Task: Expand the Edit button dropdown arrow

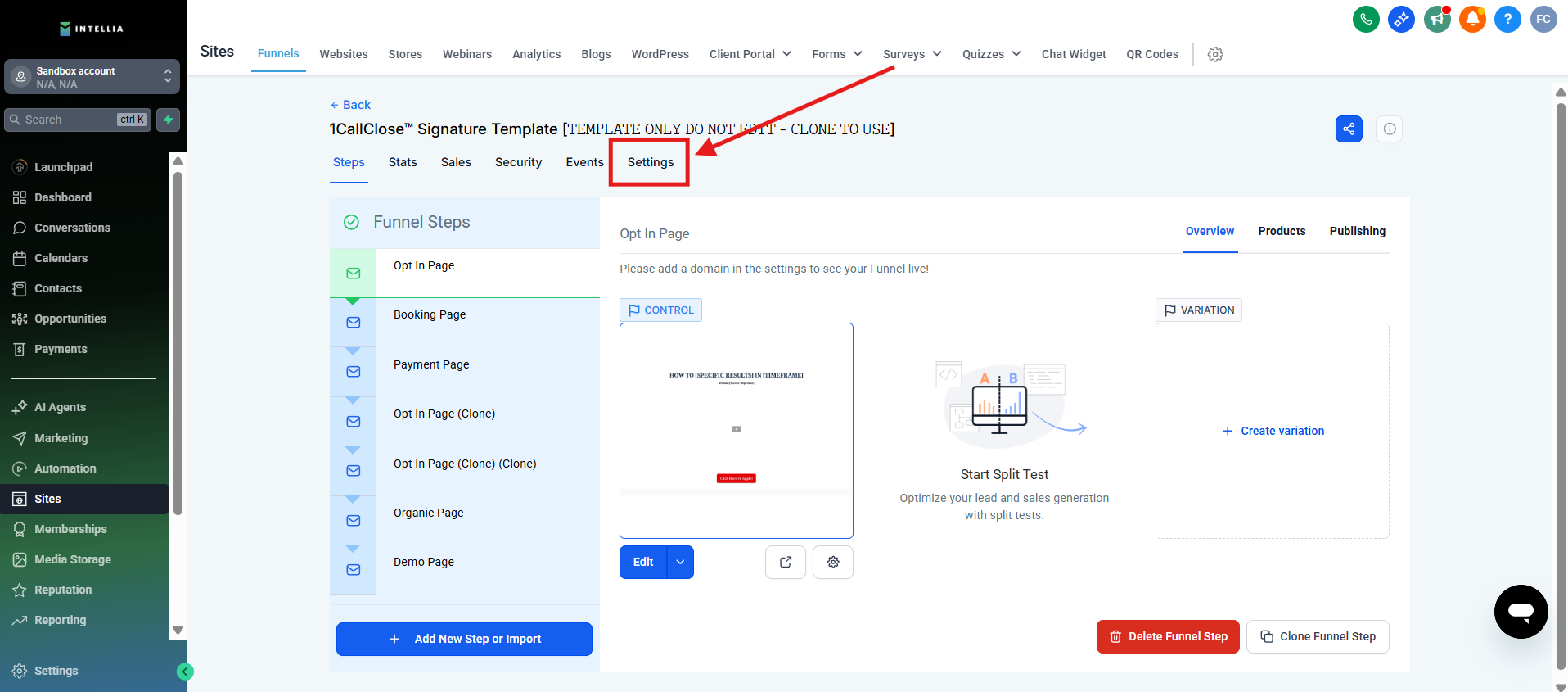Action: 680,562
